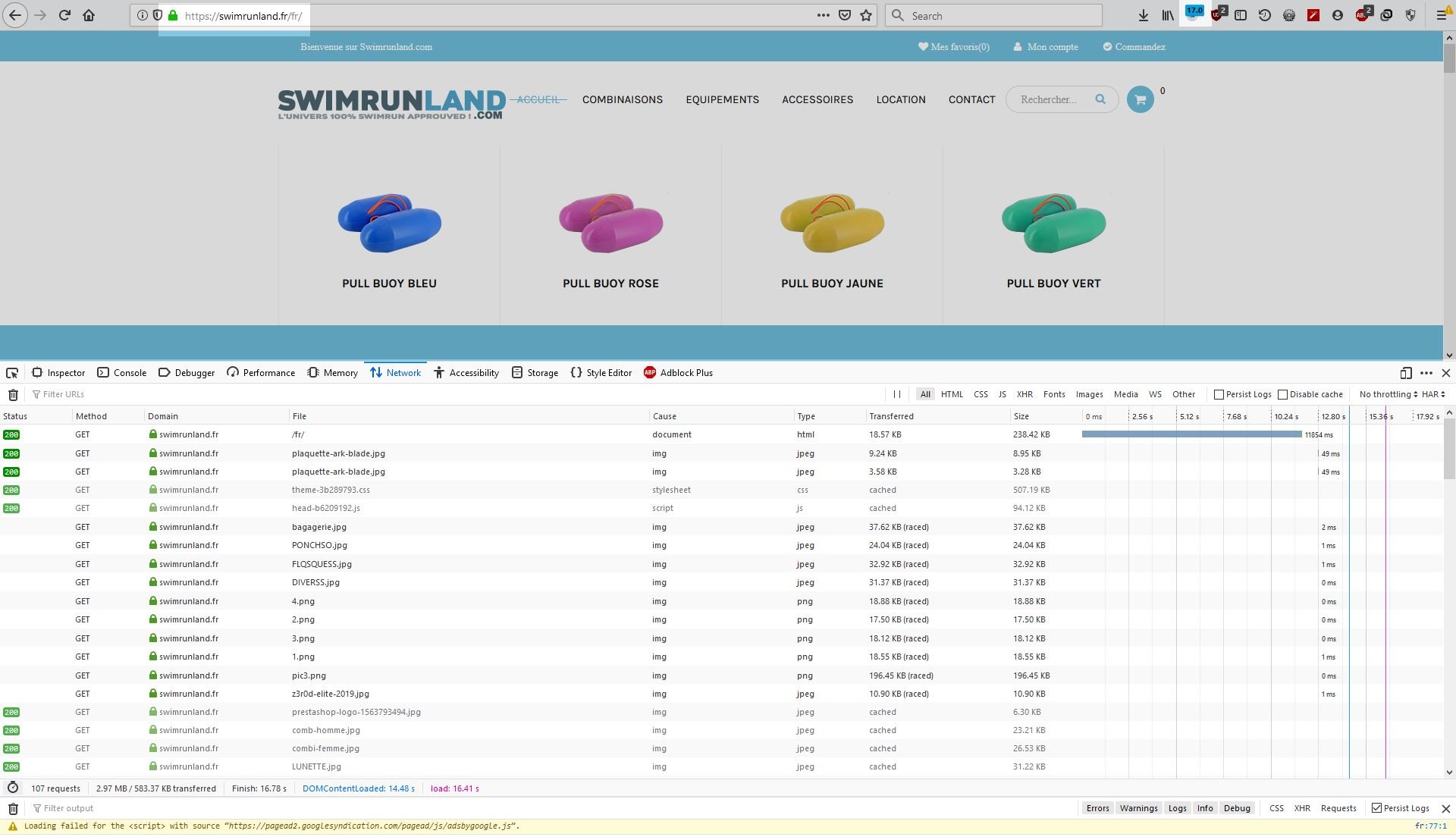This screenshot has height=840, width=1456.
Task: Switch to the Console tab
Action: [121, 373]
